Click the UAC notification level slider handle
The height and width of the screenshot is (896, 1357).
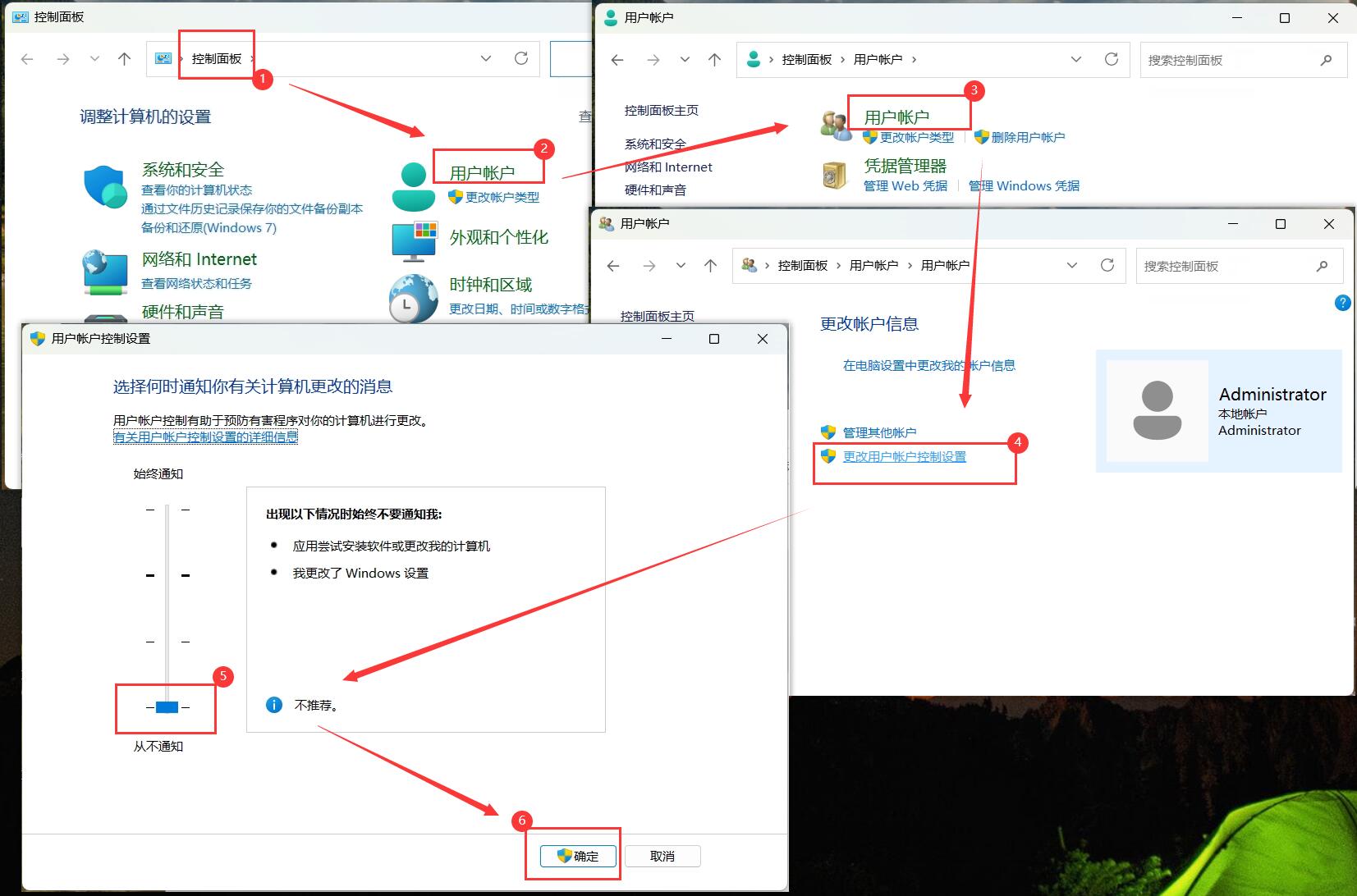pos(167,707)
